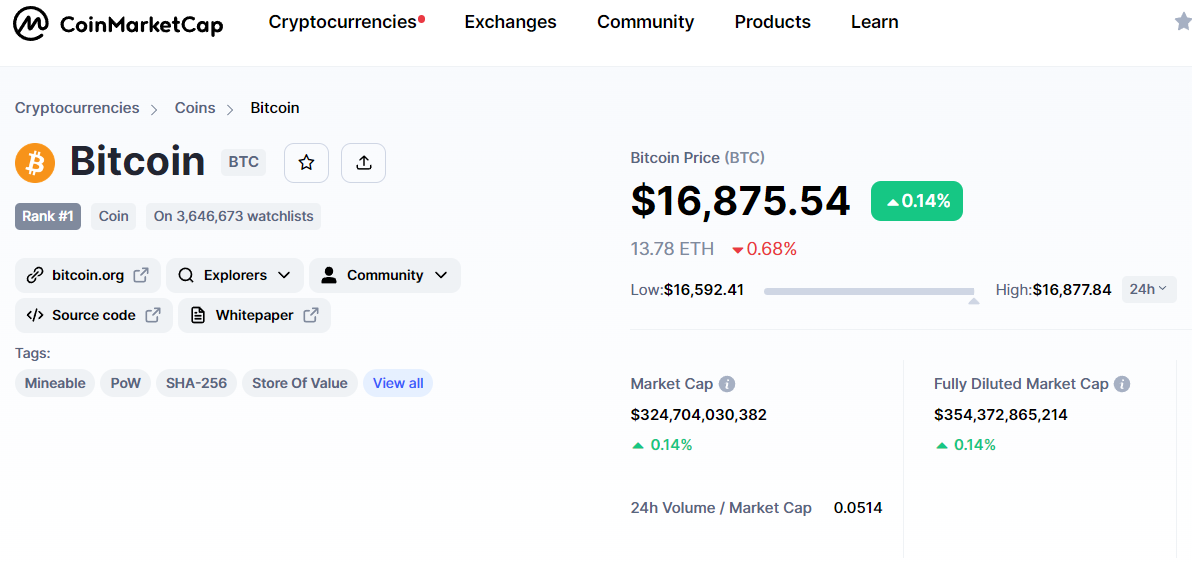Click the Market Cap info icon
The image size is (1192, 563).
coord(727,384)
